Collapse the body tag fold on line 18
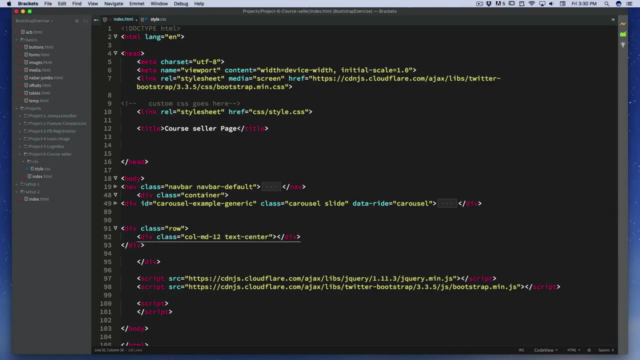The height and width of the screenshot is (360, 640). (116, 178)
